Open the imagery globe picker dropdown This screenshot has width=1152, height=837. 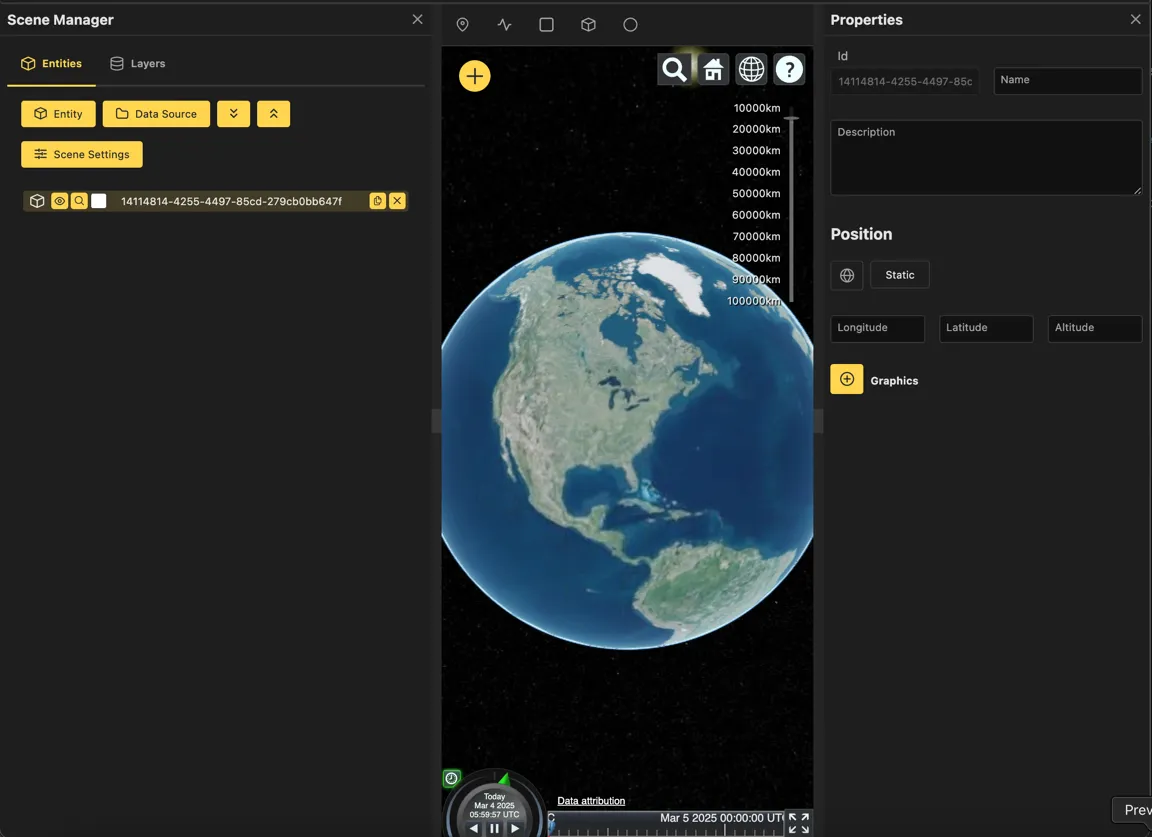click(751, 69)
